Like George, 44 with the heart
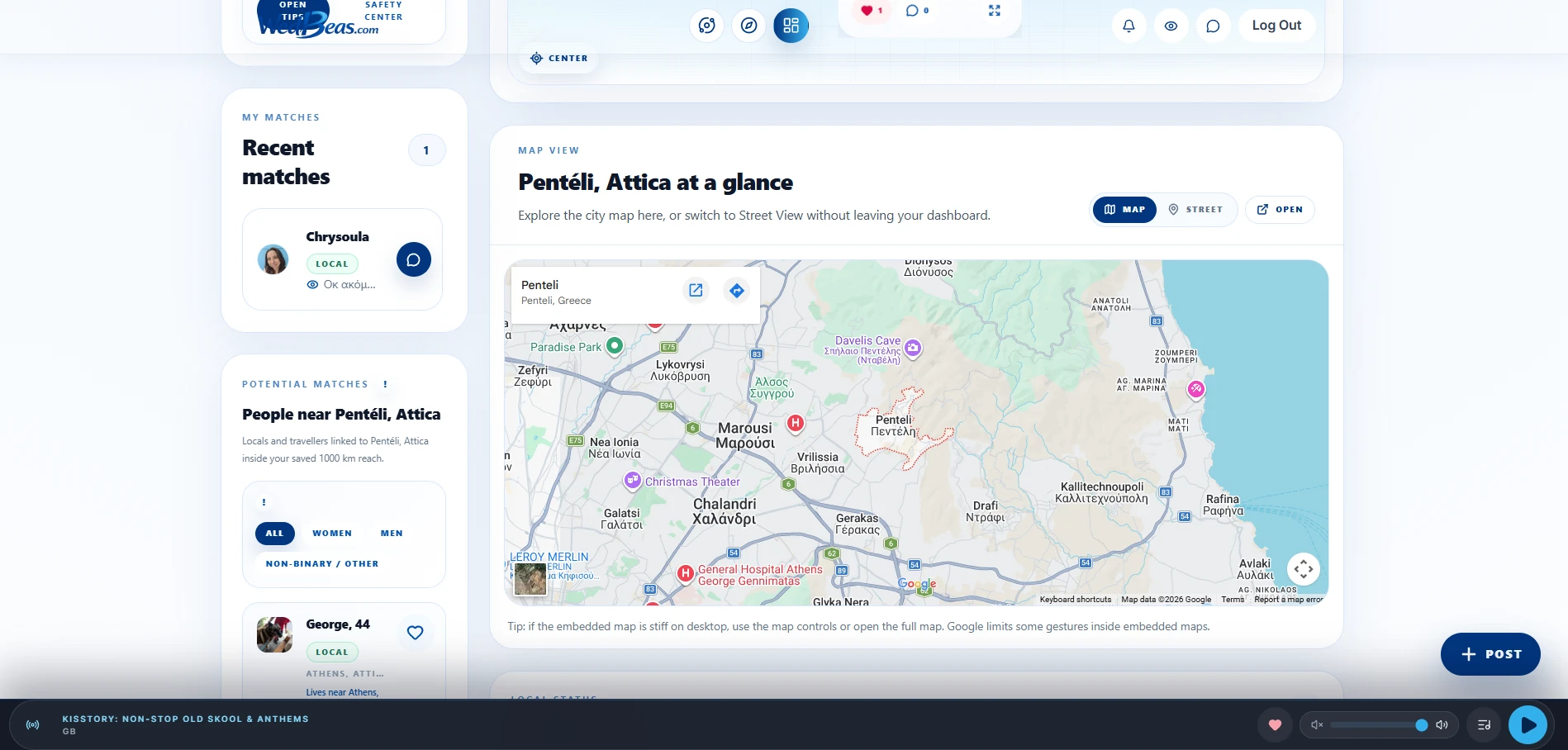 (x=416, y=633)
